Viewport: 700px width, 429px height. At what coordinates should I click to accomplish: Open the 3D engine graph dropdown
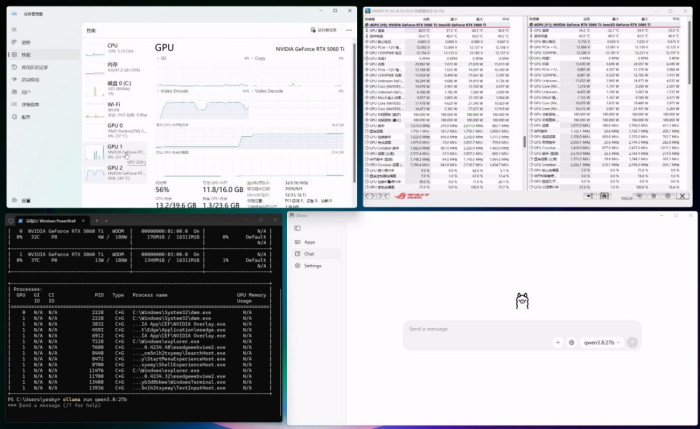coord(162,58)
